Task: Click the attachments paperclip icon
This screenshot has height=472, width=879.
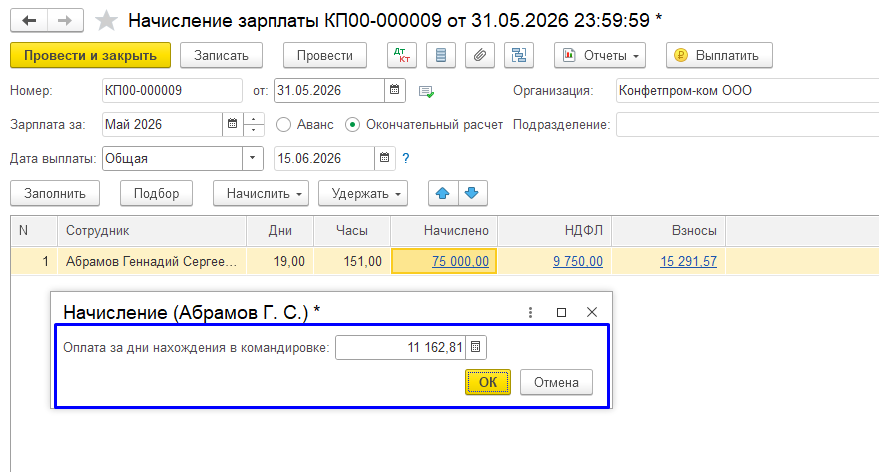Action: pyautogui.click(x=480, y=55)
